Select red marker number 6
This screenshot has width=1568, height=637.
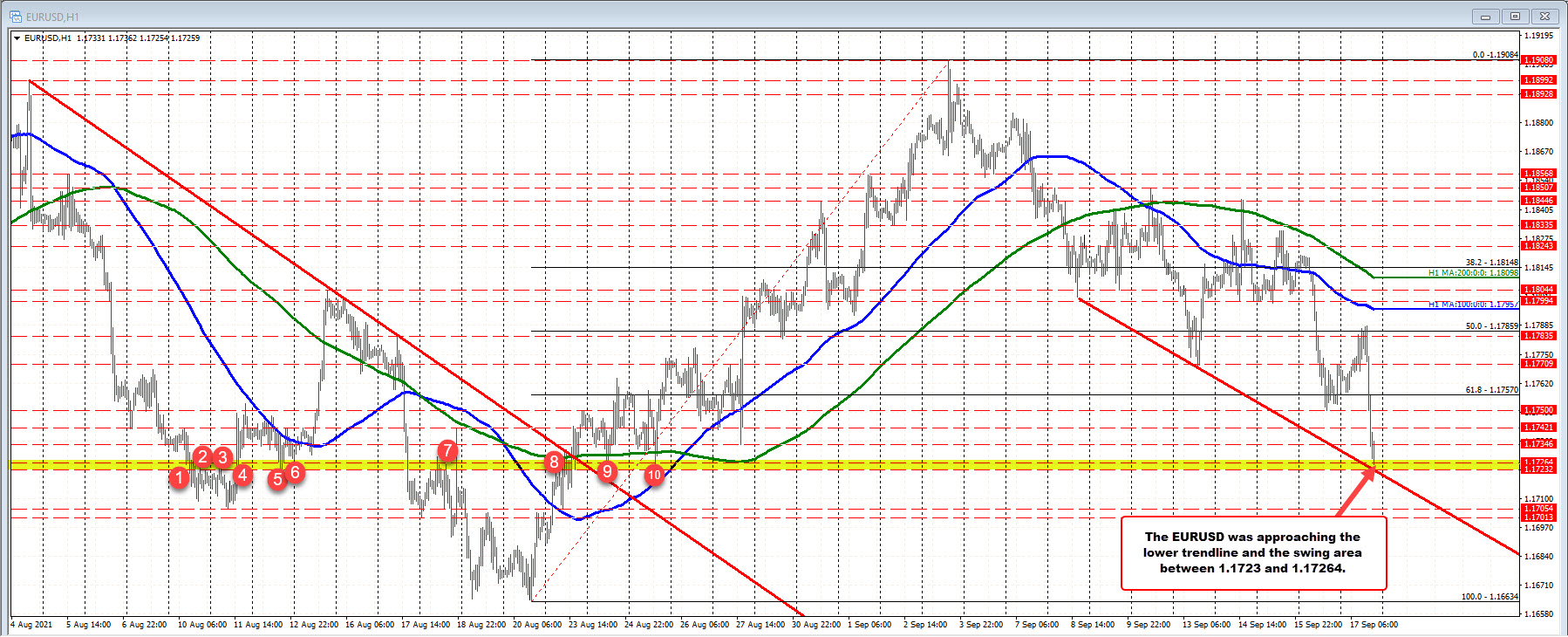(295, 472)
